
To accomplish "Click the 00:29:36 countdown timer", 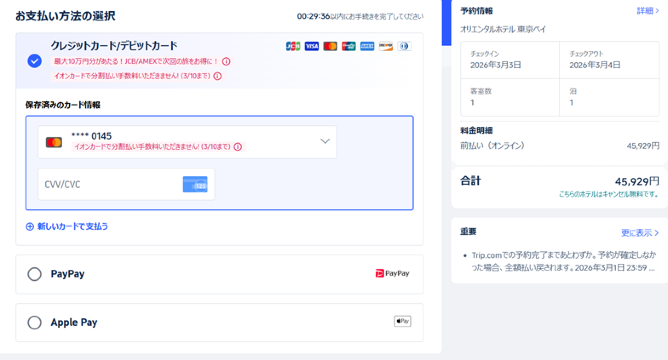I will 313,17.
